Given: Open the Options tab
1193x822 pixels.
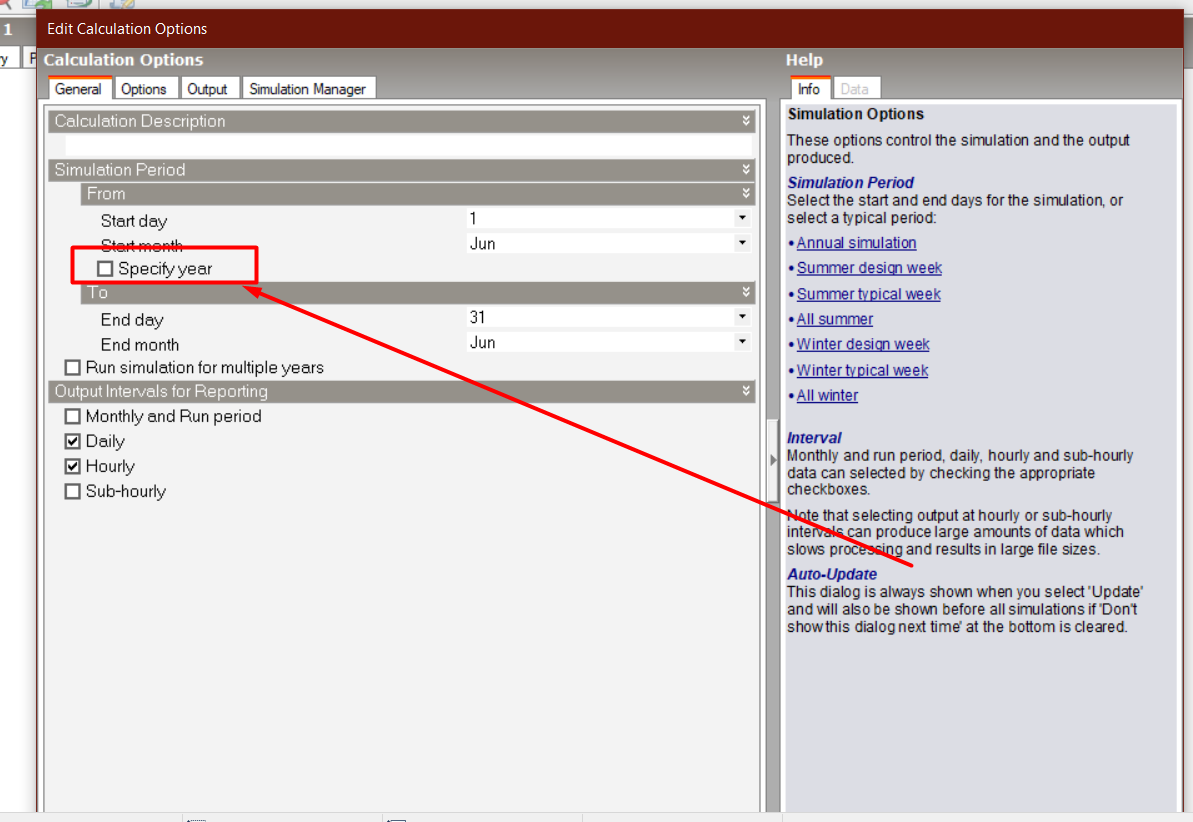Looking at the screenshot, I should pos(143,89).
